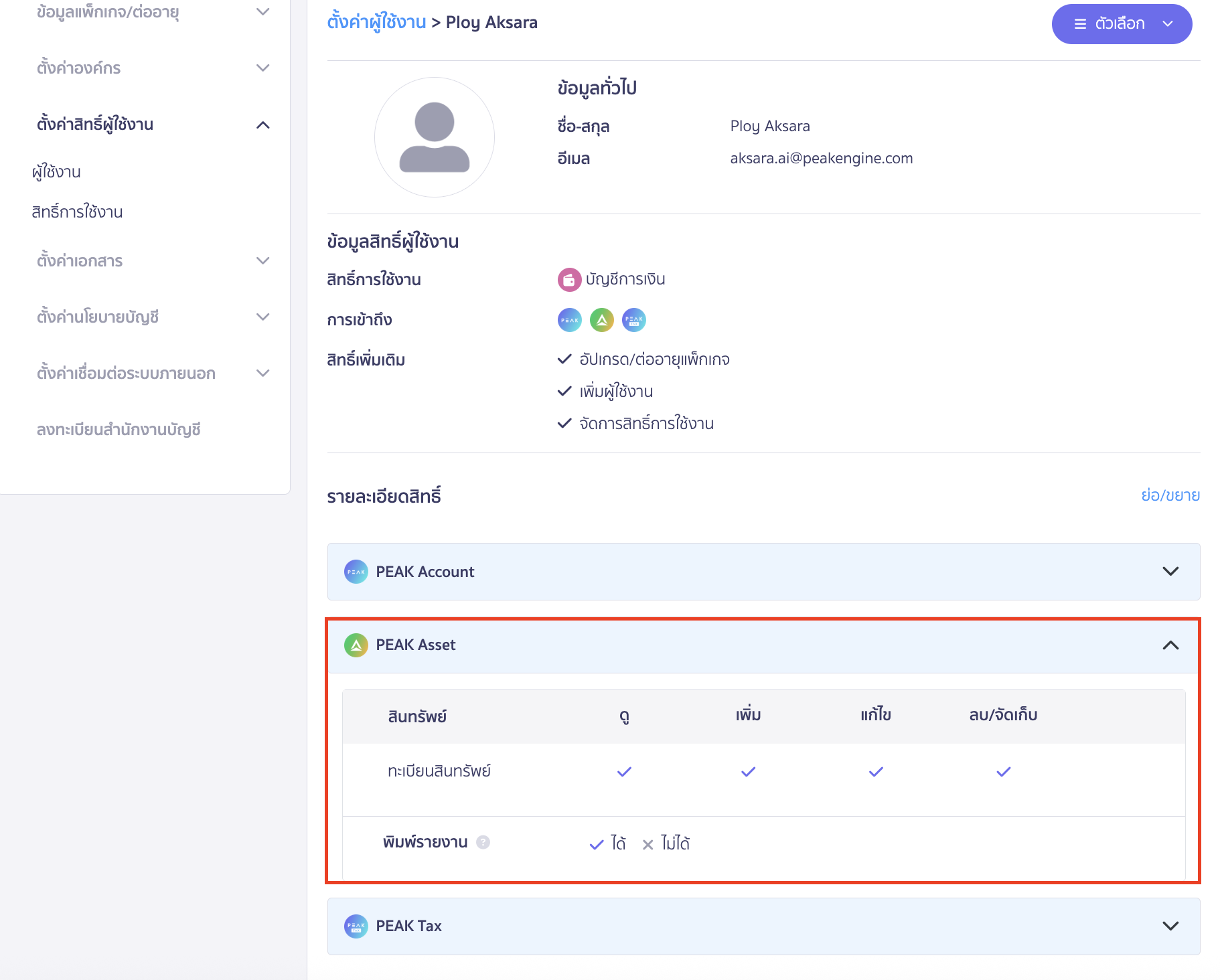This screenshot has height=980, width=1220.
Task: Click the PEAK Tax access icon in การเข้าถึง
Action: 633,320
